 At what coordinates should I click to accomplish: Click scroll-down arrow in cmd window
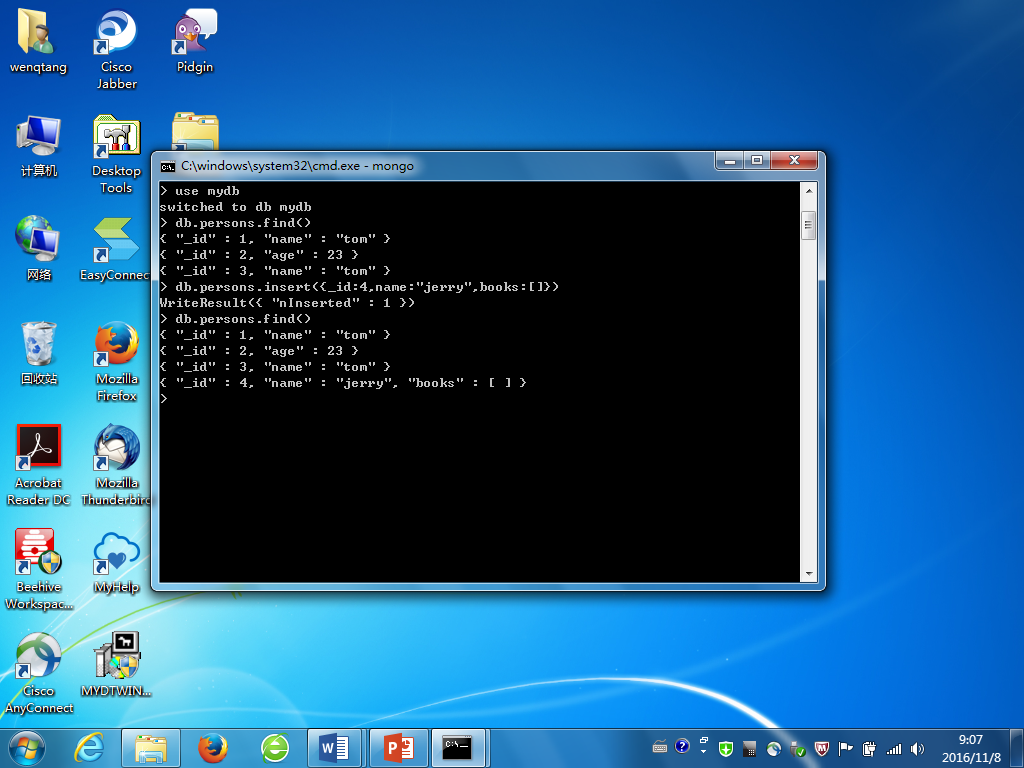[x=809, y=574]
